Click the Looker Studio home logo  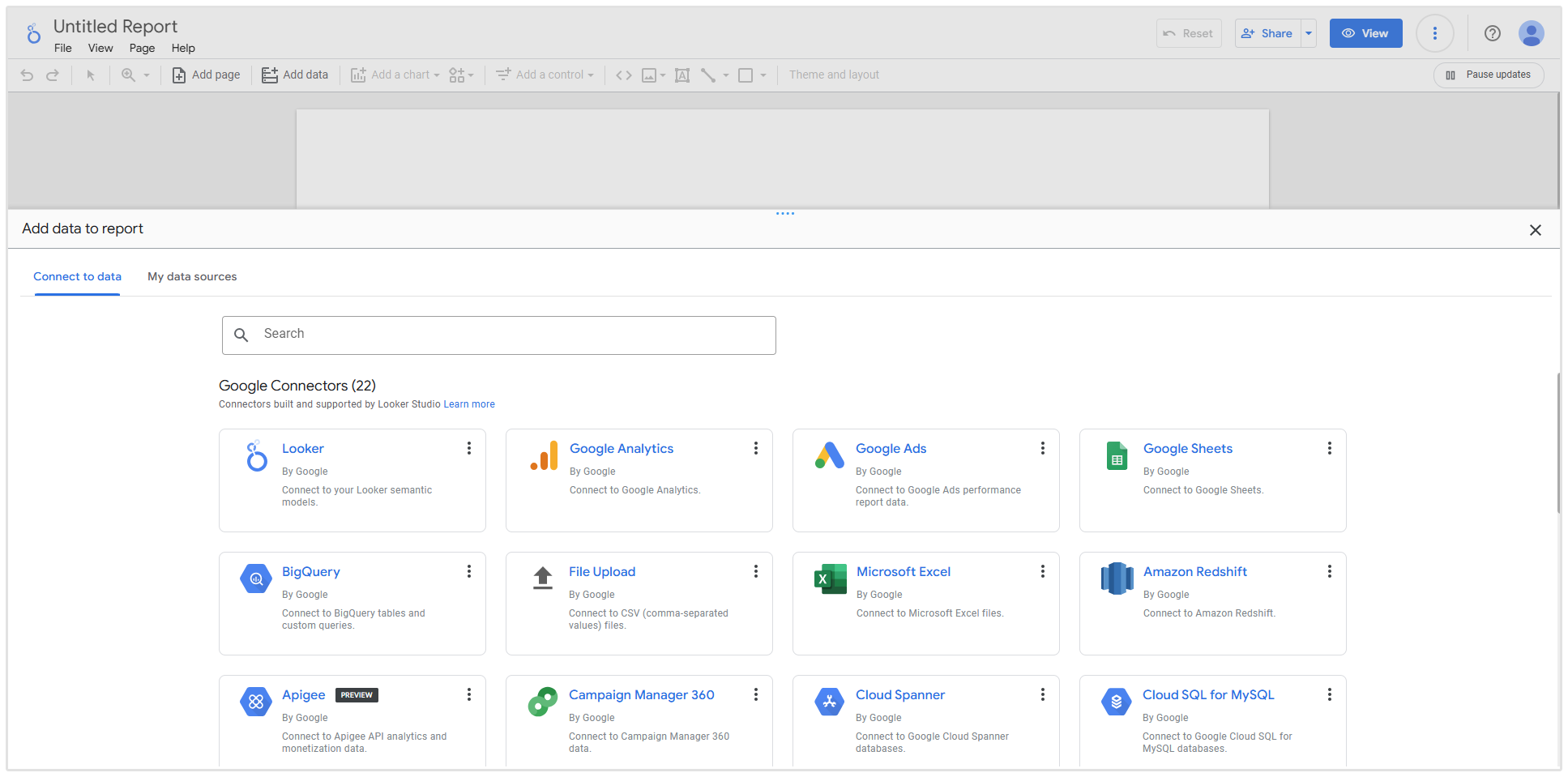click(33, 34)
